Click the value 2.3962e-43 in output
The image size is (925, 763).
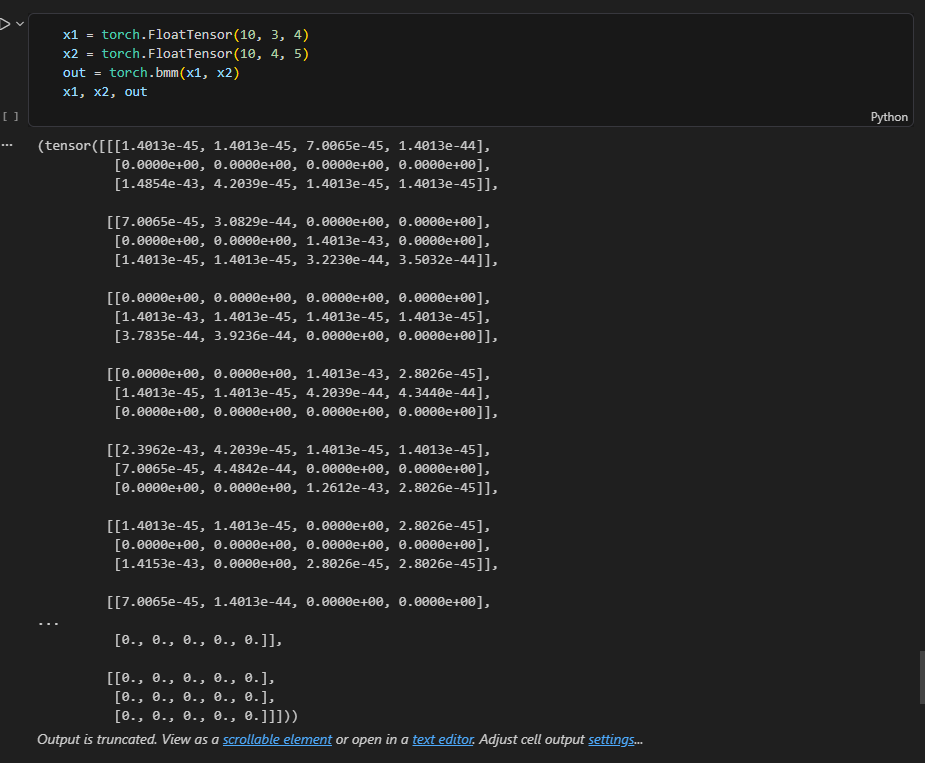coord(160,450)
